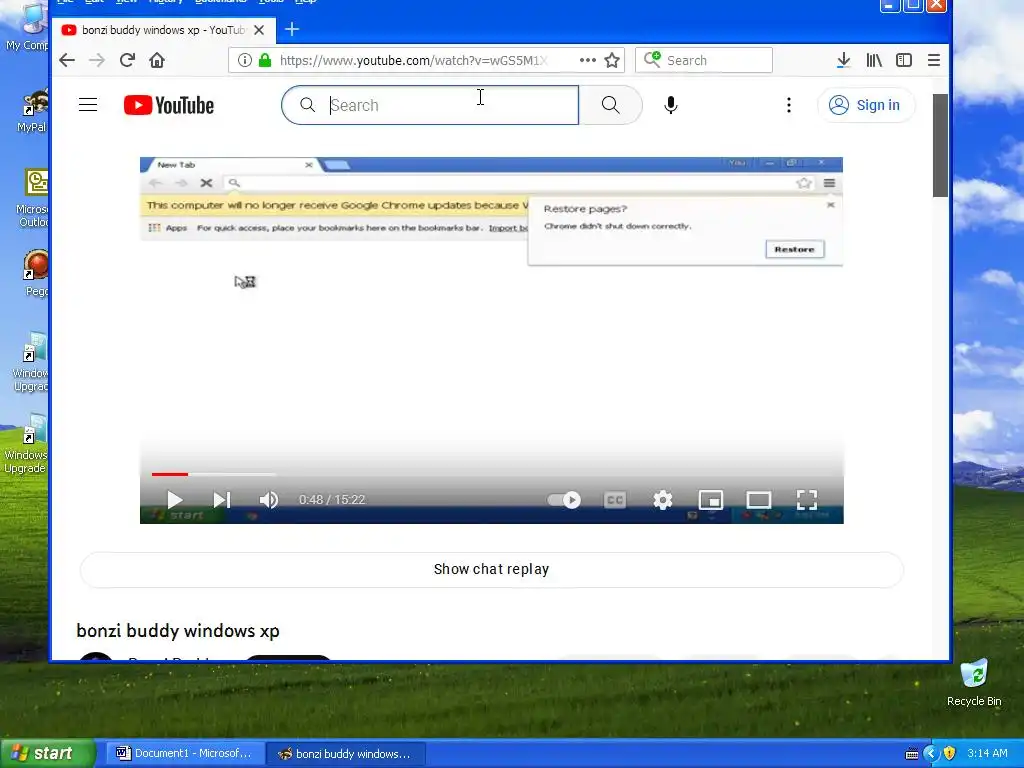Open a new tab with plus button
This screenshot has height=768, width=1024.
(x=292, y=29)
